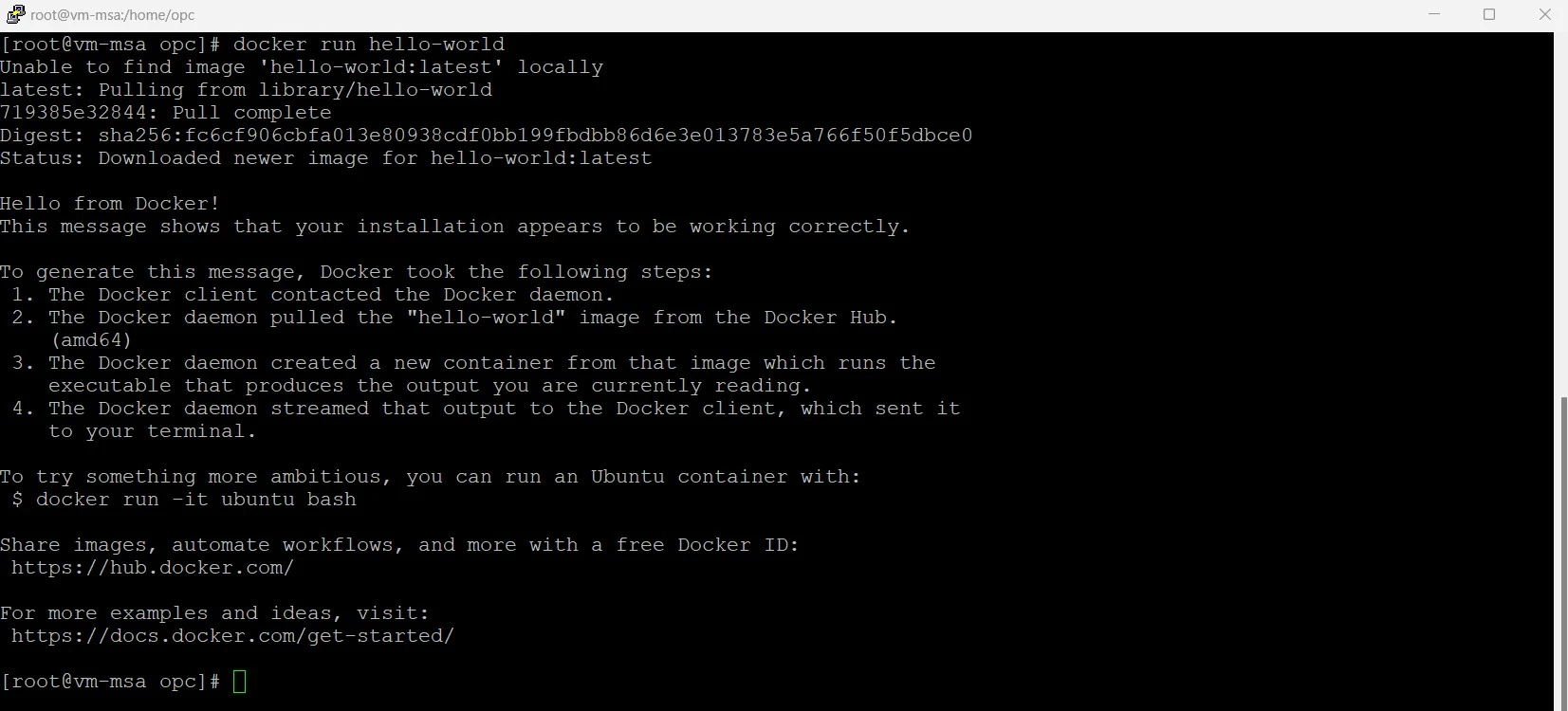The width and height of the screenshot is (1568, 711).
Task: Minimize the terminal window
Action: [1434, 14]
